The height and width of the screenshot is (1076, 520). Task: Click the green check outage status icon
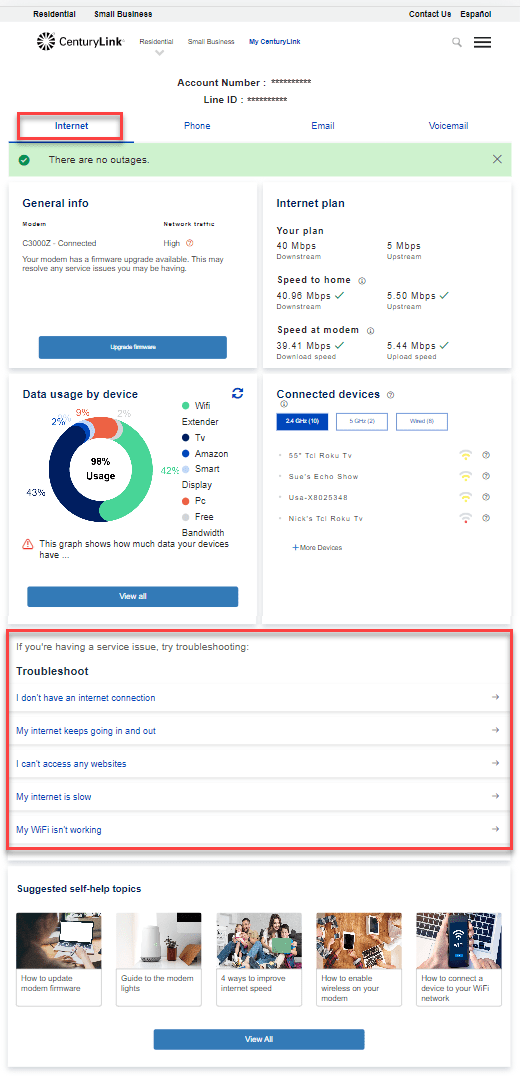[25, 160]
